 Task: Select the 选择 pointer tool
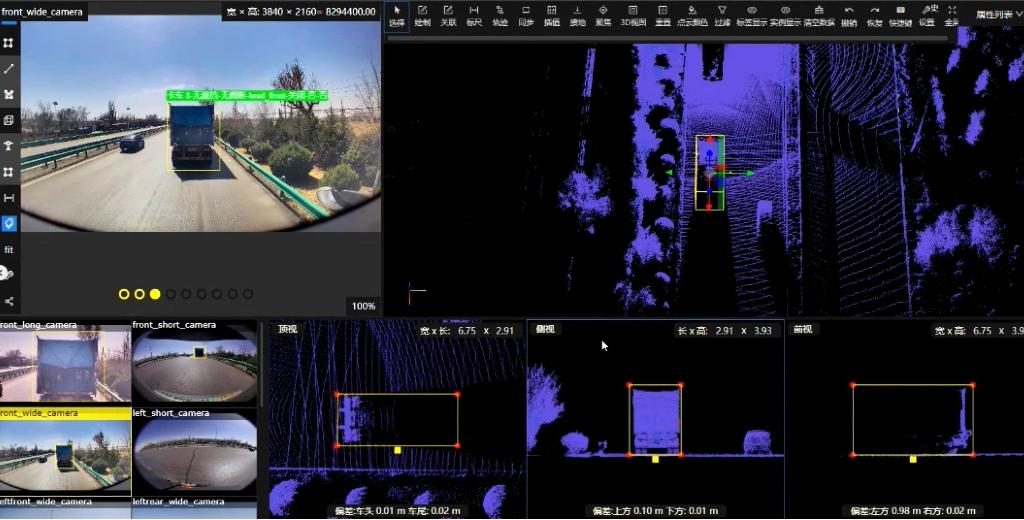click(x=396, y=16)
